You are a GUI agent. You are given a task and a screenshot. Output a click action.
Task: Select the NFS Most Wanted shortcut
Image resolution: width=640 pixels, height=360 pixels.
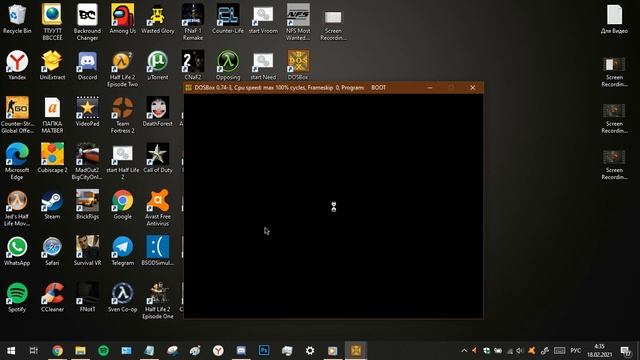tap(298, 22)
